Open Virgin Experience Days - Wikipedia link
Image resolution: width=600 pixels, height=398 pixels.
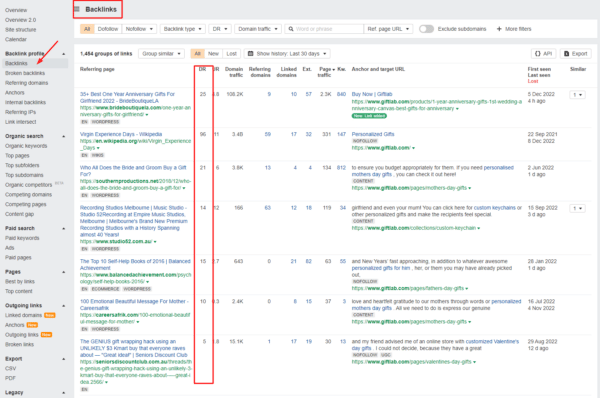(x=121, y=134)
